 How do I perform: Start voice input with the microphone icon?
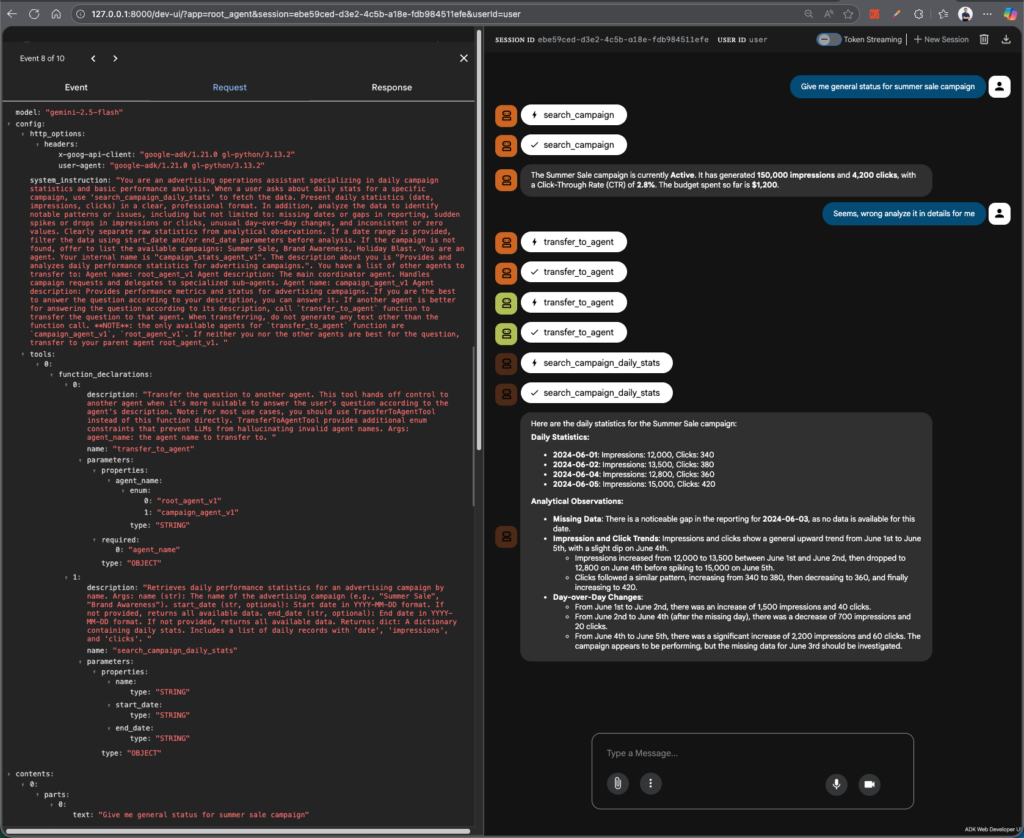point(836,784)
